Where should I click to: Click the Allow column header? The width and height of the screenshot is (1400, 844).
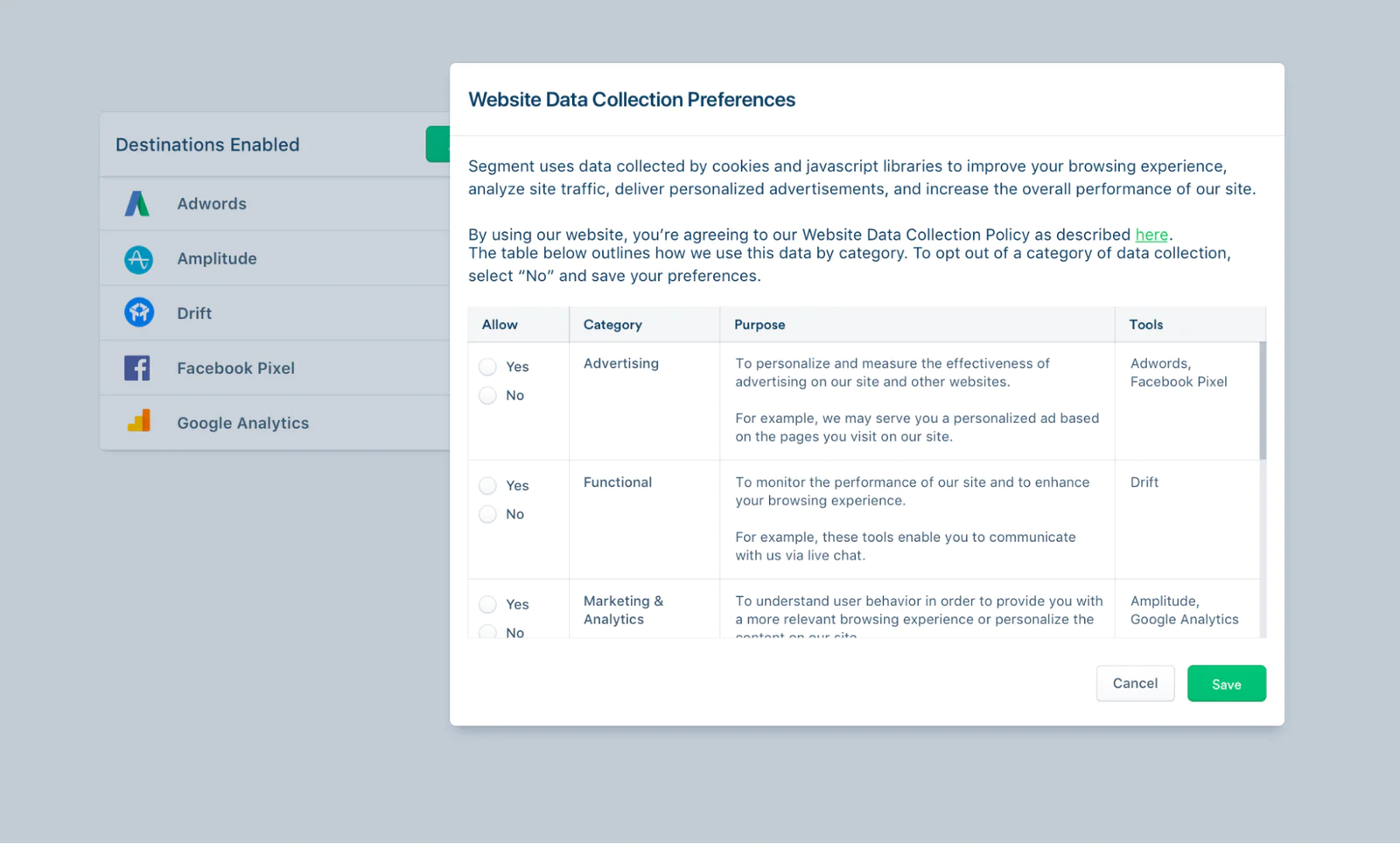click(x=500, y=325)
